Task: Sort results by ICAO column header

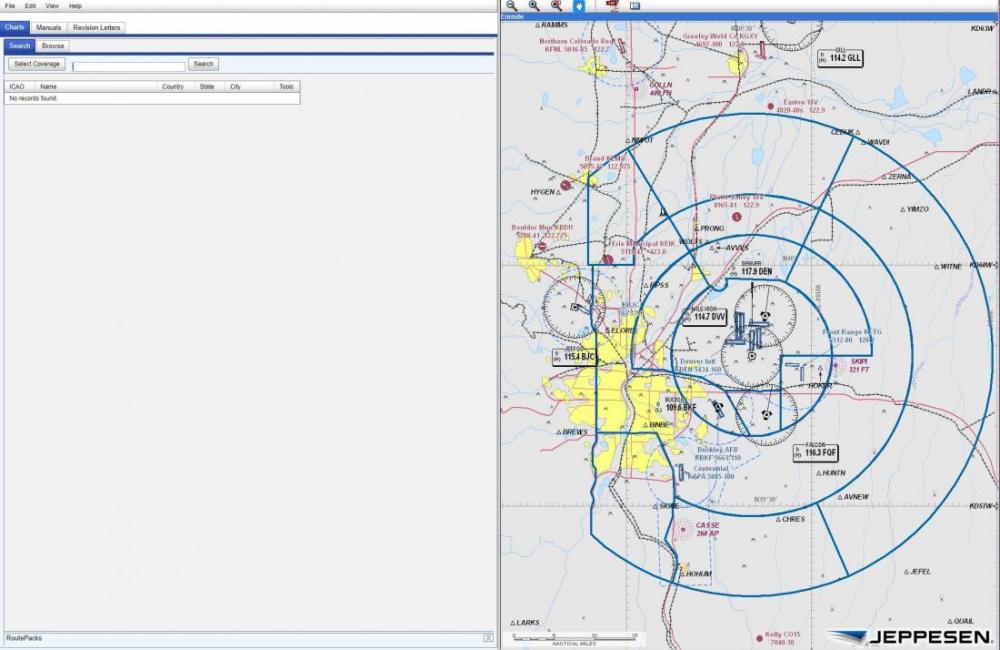Action: [x=20, y=87]
